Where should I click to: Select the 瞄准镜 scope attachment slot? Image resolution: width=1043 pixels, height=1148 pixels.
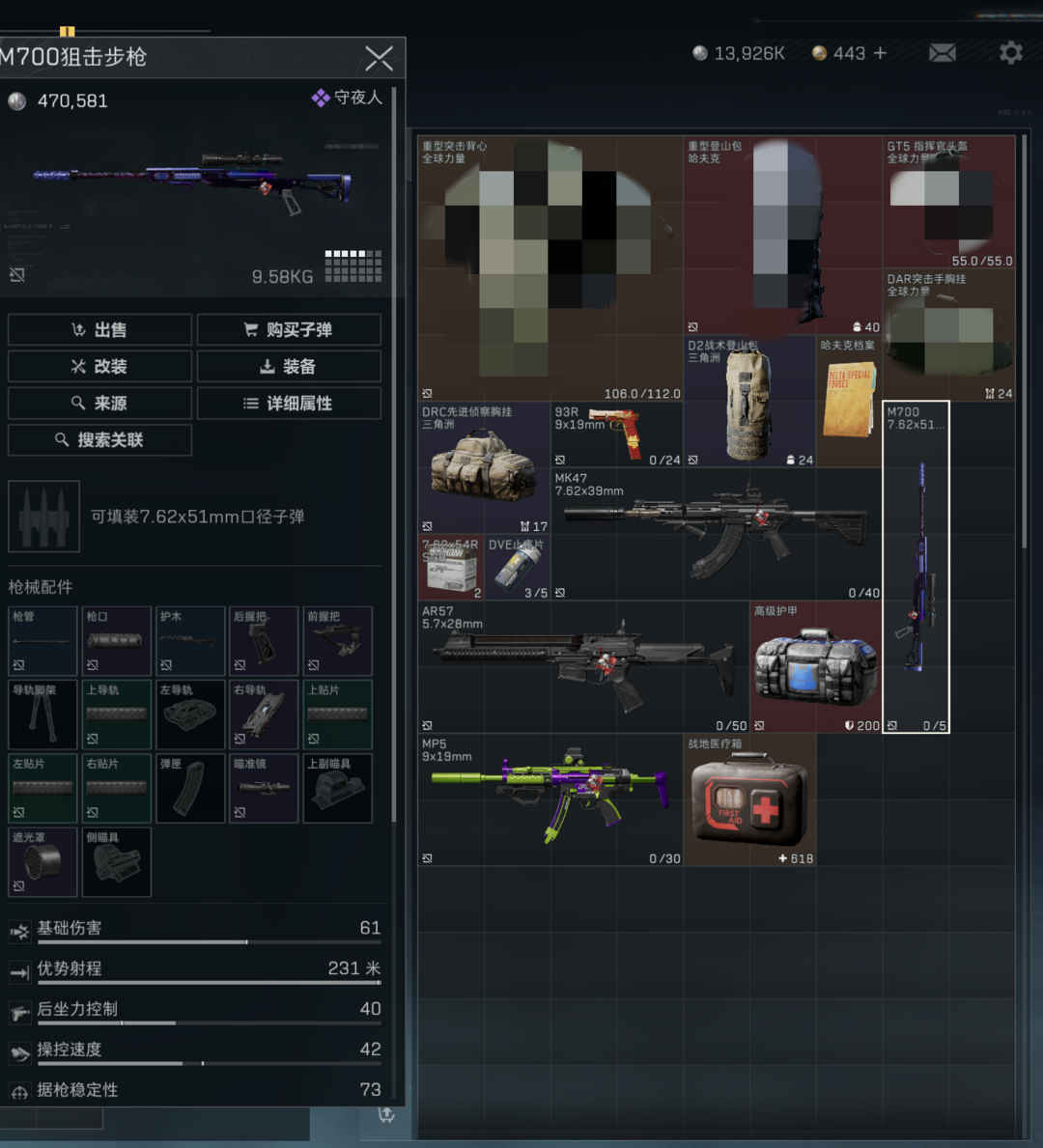tap(264, 788)
